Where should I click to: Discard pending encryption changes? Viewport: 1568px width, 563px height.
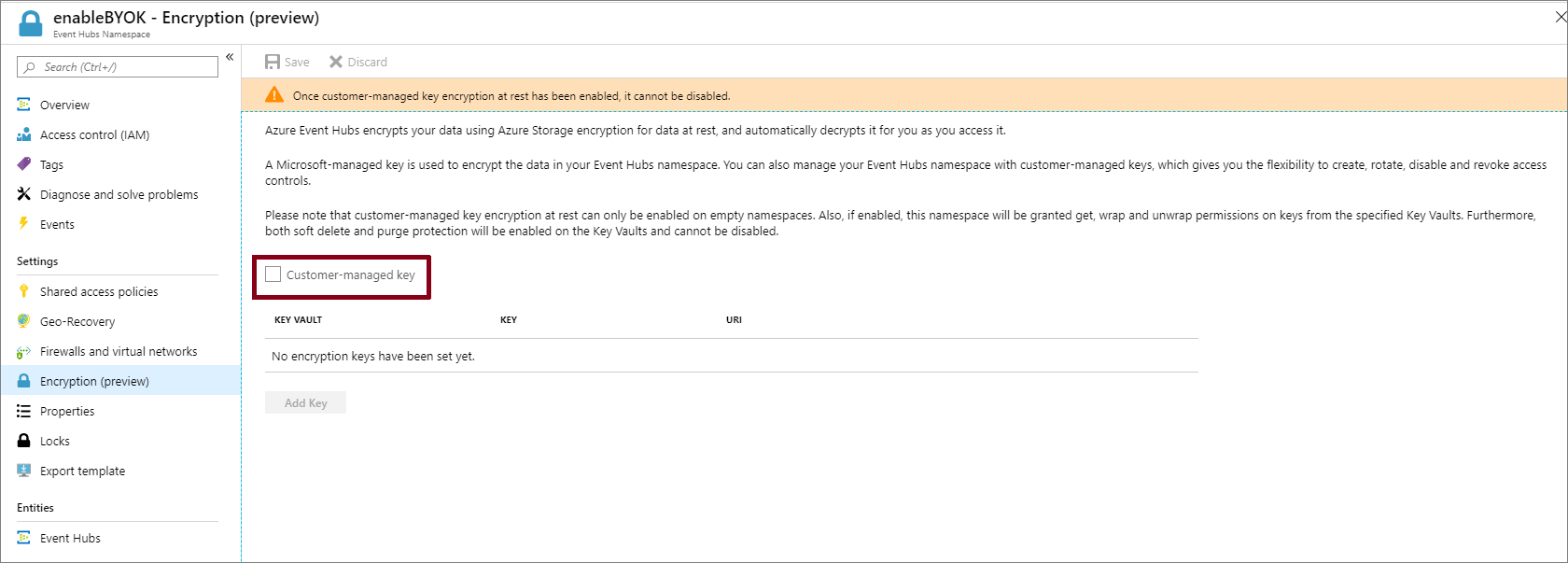358,62
